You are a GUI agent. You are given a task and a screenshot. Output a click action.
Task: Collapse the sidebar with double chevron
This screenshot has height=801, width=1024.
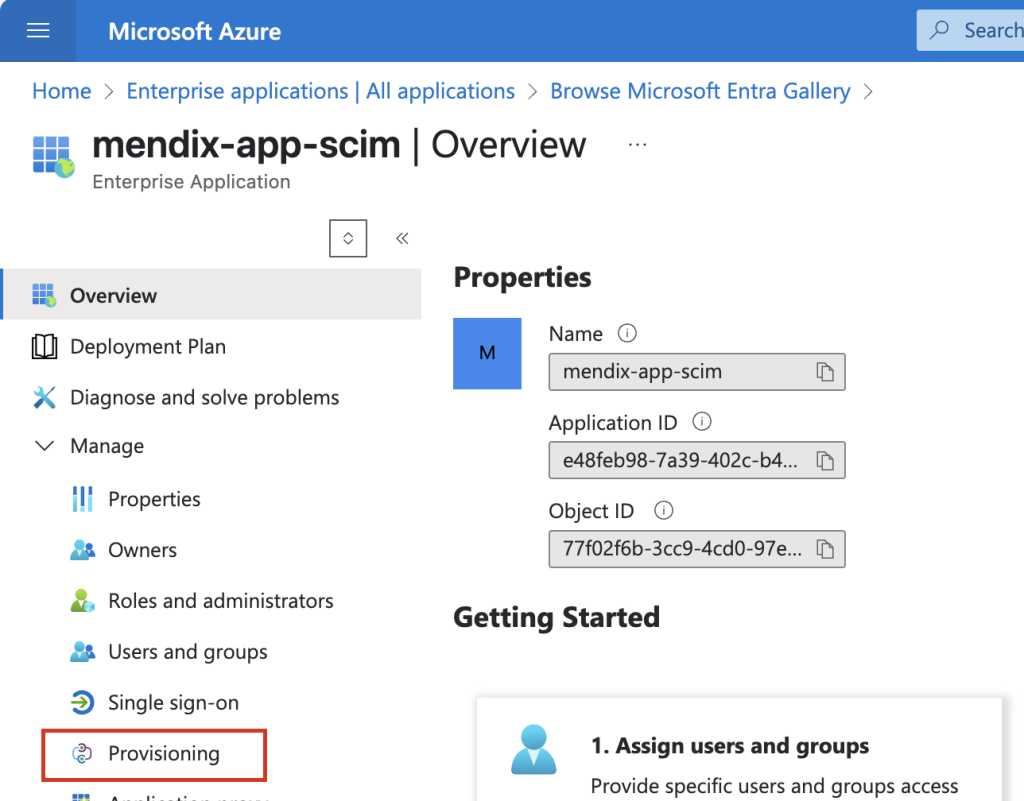(x=402, y=238)
